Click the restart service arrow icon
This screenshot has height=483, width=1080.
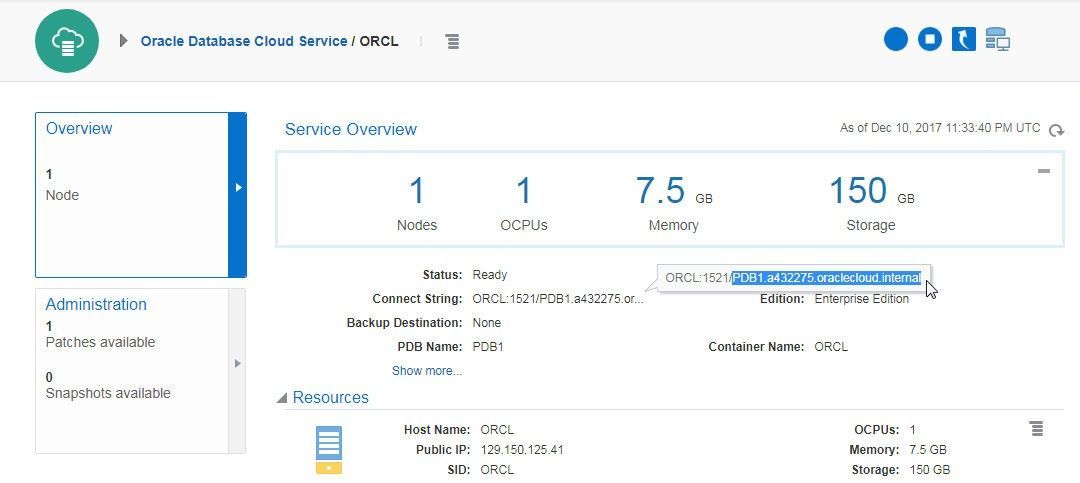(x=964, y=39)
